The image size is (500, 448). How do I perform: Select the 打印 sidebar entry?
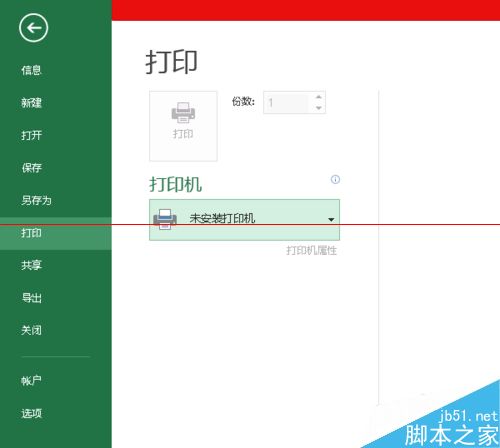(56, 233)
